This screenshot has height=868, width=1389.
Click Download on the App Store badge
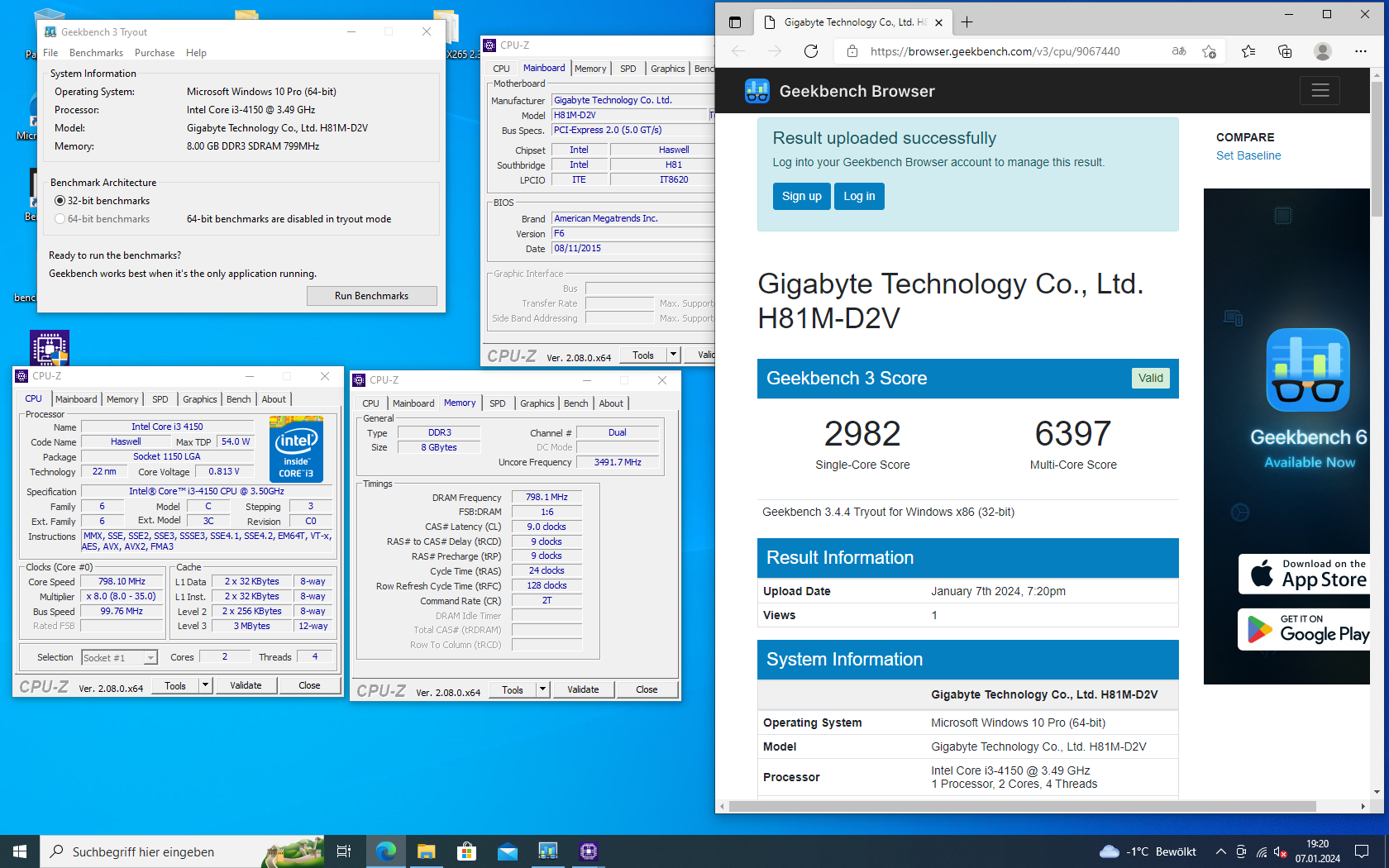(1304, 573)
